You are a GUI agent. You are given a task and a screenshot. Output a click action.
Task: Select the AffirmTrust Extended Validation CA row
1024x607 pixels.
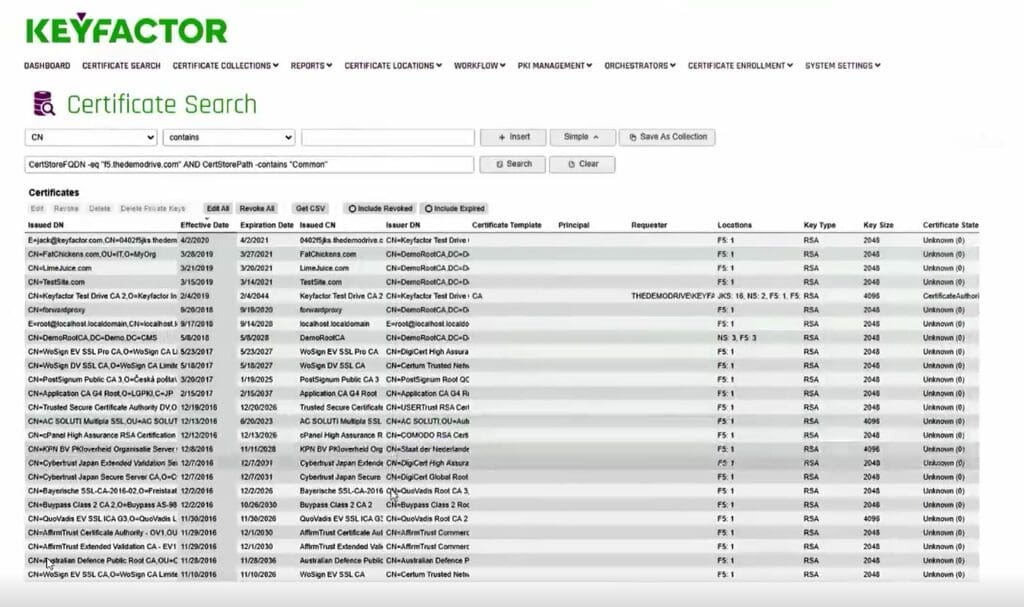tap(502, 546)
